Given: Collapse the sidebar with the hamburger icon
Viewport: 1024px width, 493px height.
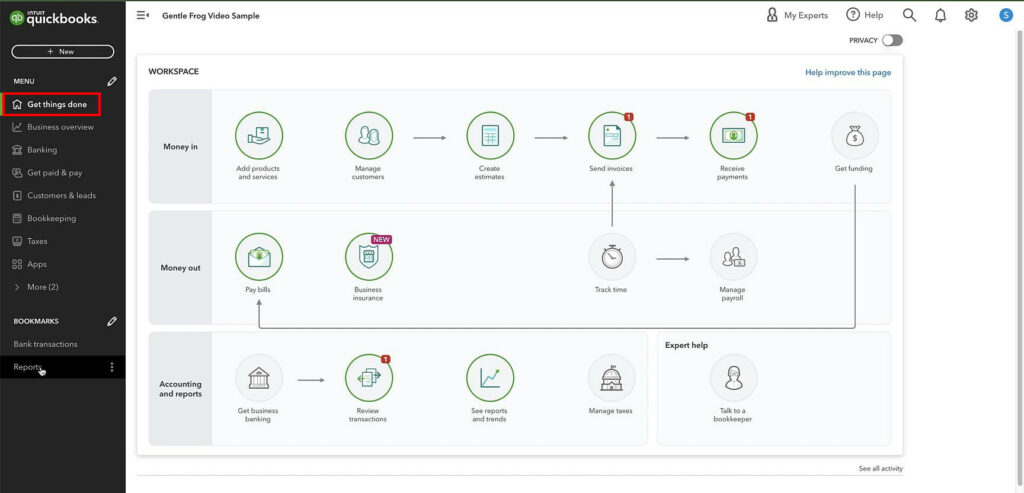Looking at the screenshot, I should pos(142,15).
